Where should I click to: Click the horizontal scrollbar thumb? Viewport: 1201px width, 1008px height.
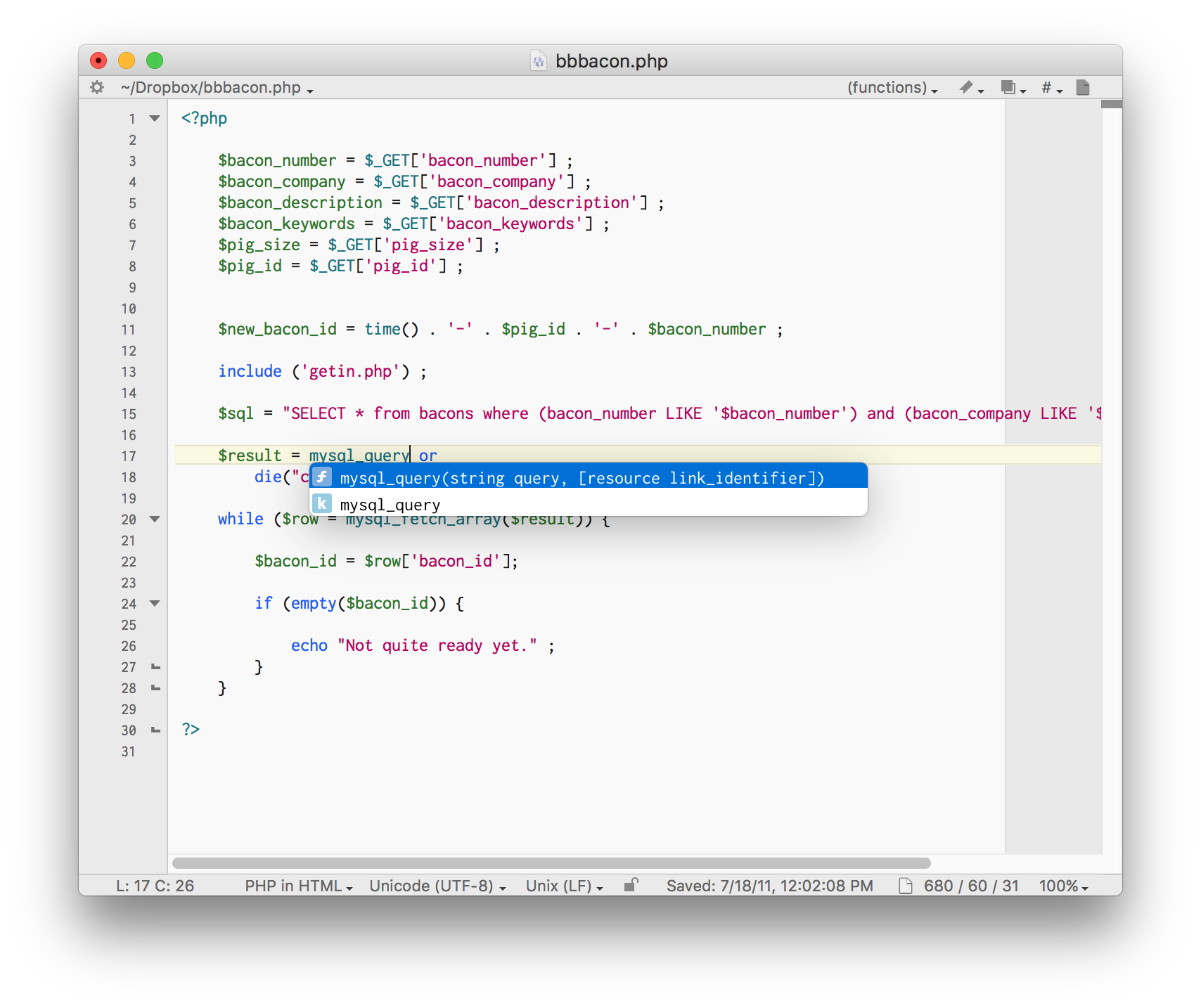pos(551,862)
